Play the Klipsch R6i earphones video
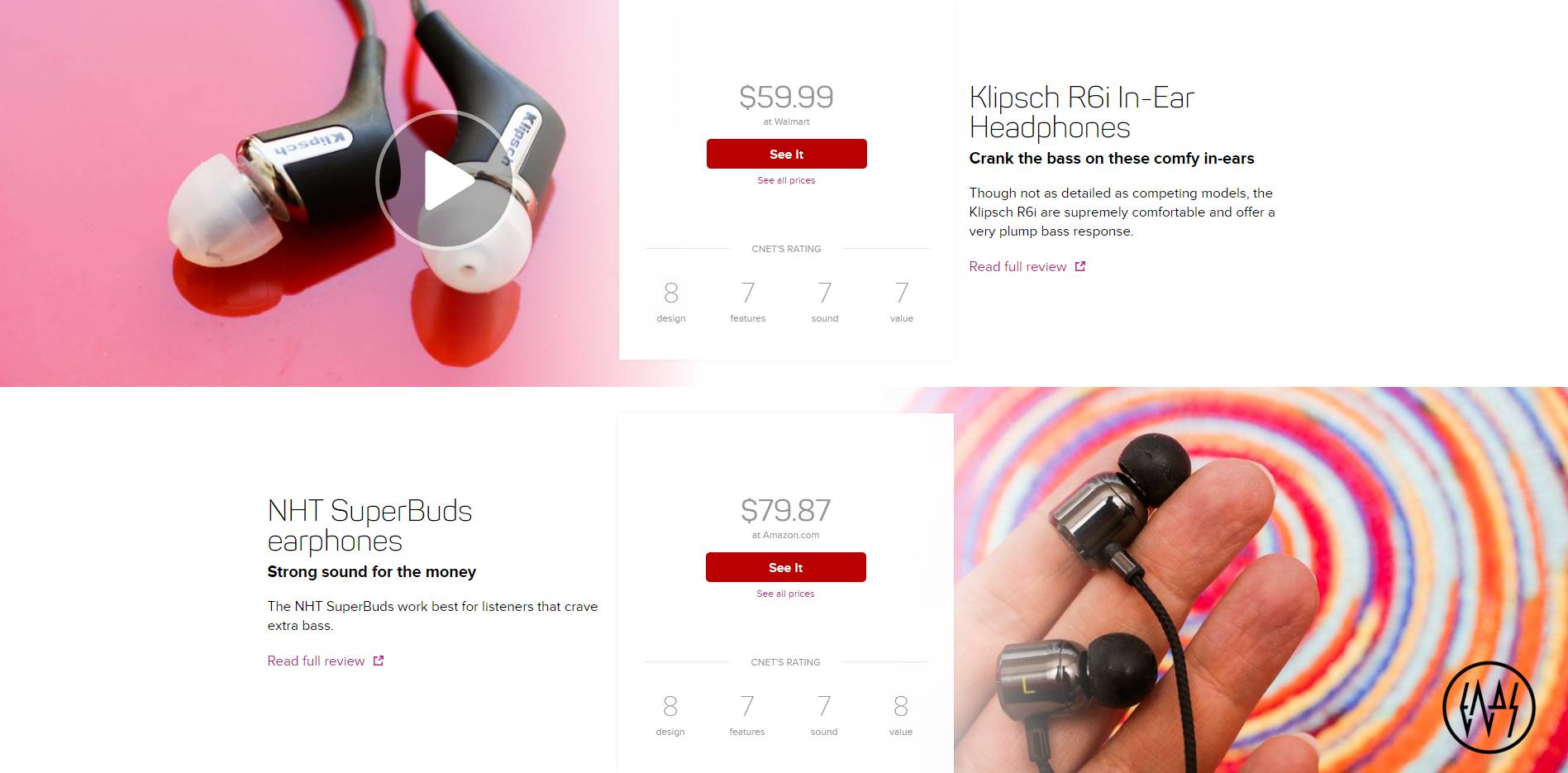This screenshot has height=773, width=1568. pyautogui.click(x=446, y=179)
